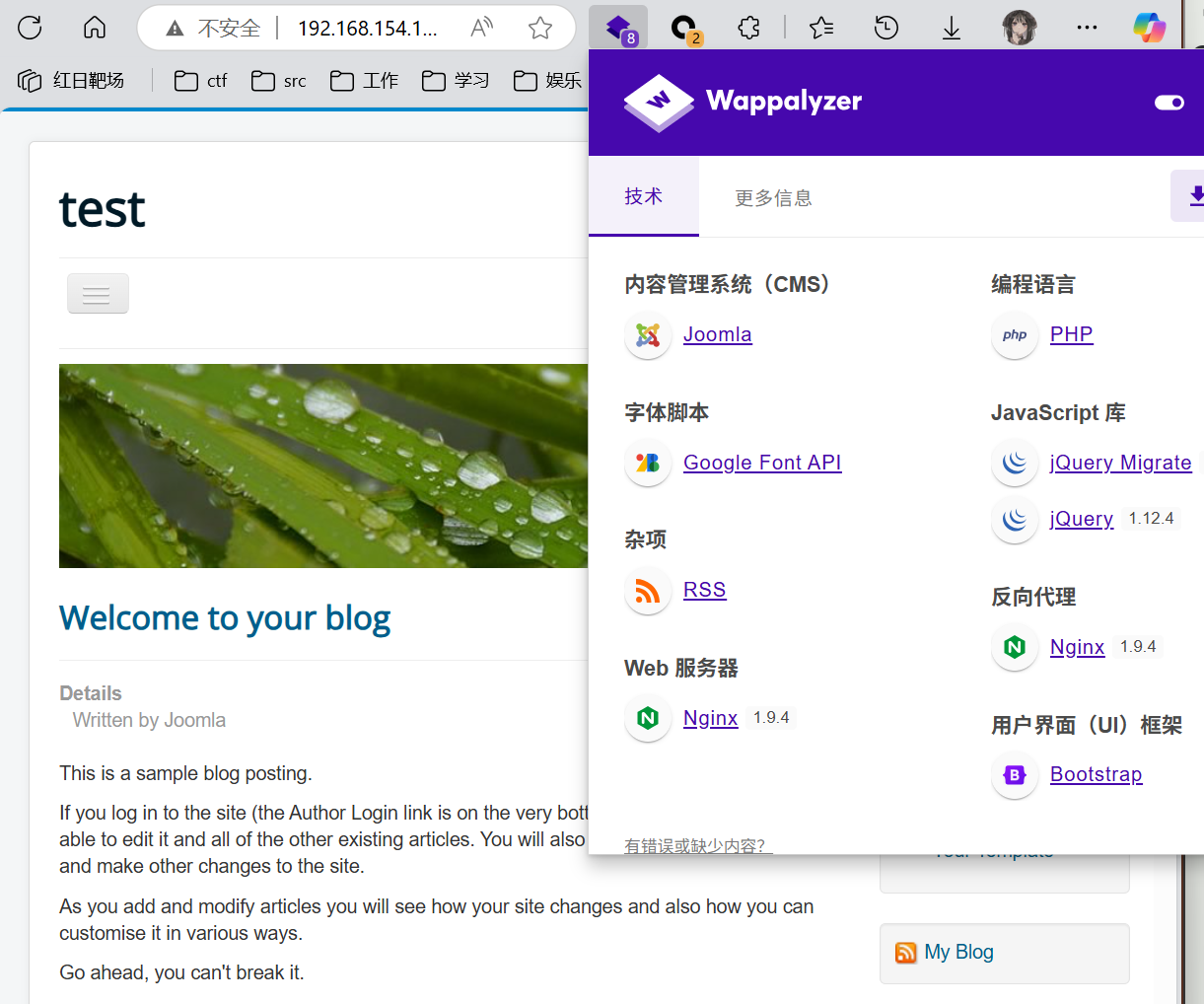Open the ctf bookmark folder

click(x=201, y=81)
